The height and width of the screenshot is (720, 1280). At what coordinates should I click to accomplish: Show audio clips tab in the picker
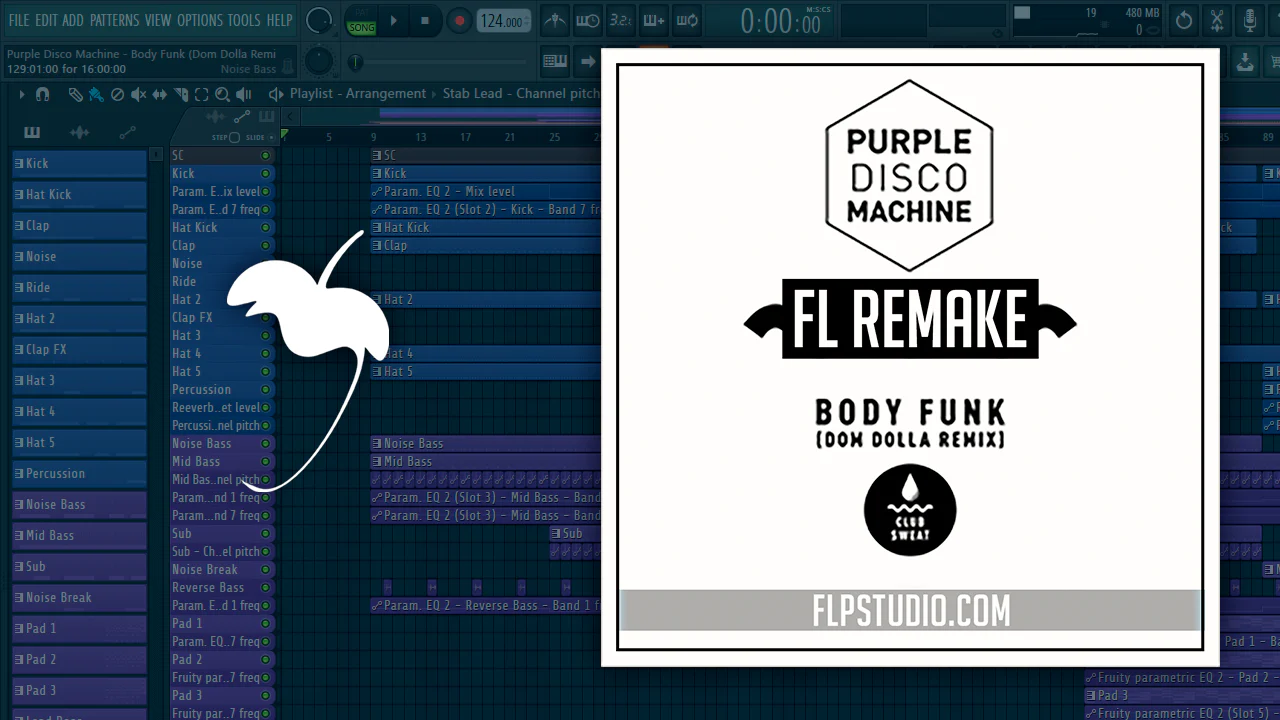click(x=79, y=132)
